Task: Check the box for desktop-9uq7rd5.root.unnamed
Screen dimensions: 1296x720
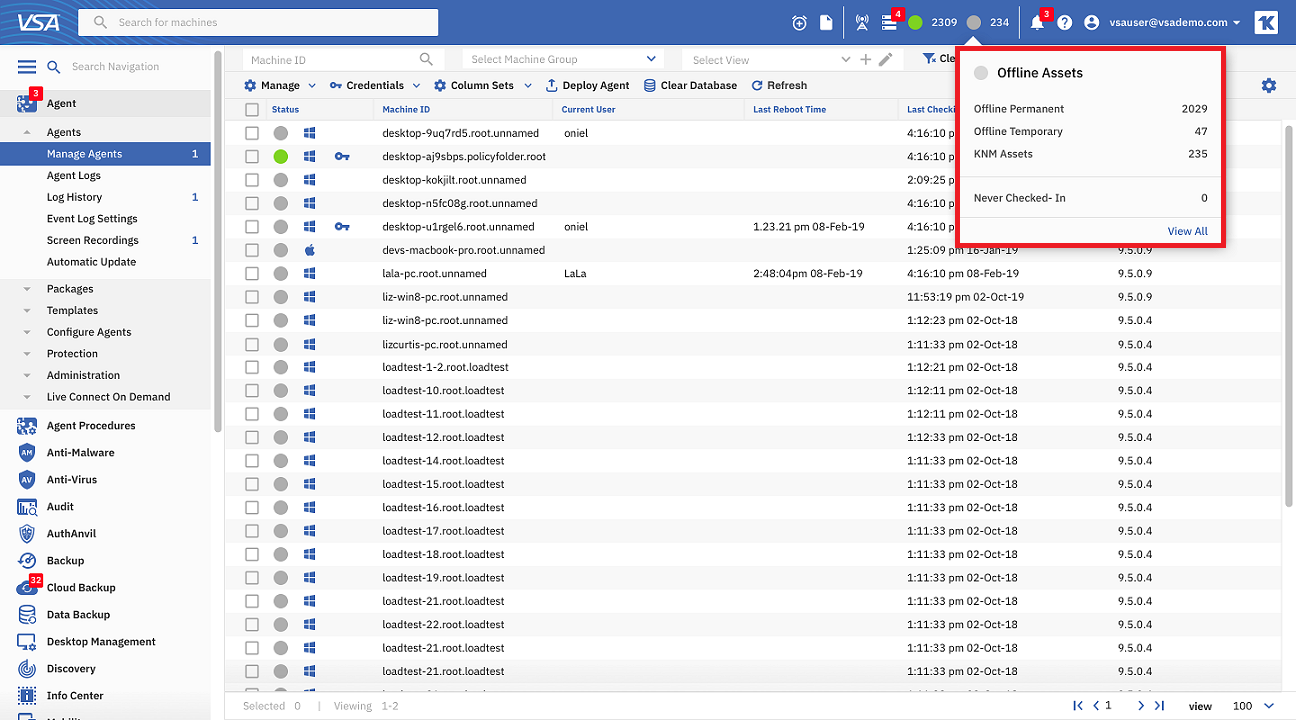Action: pyautogui.click(x=252, y=133)
